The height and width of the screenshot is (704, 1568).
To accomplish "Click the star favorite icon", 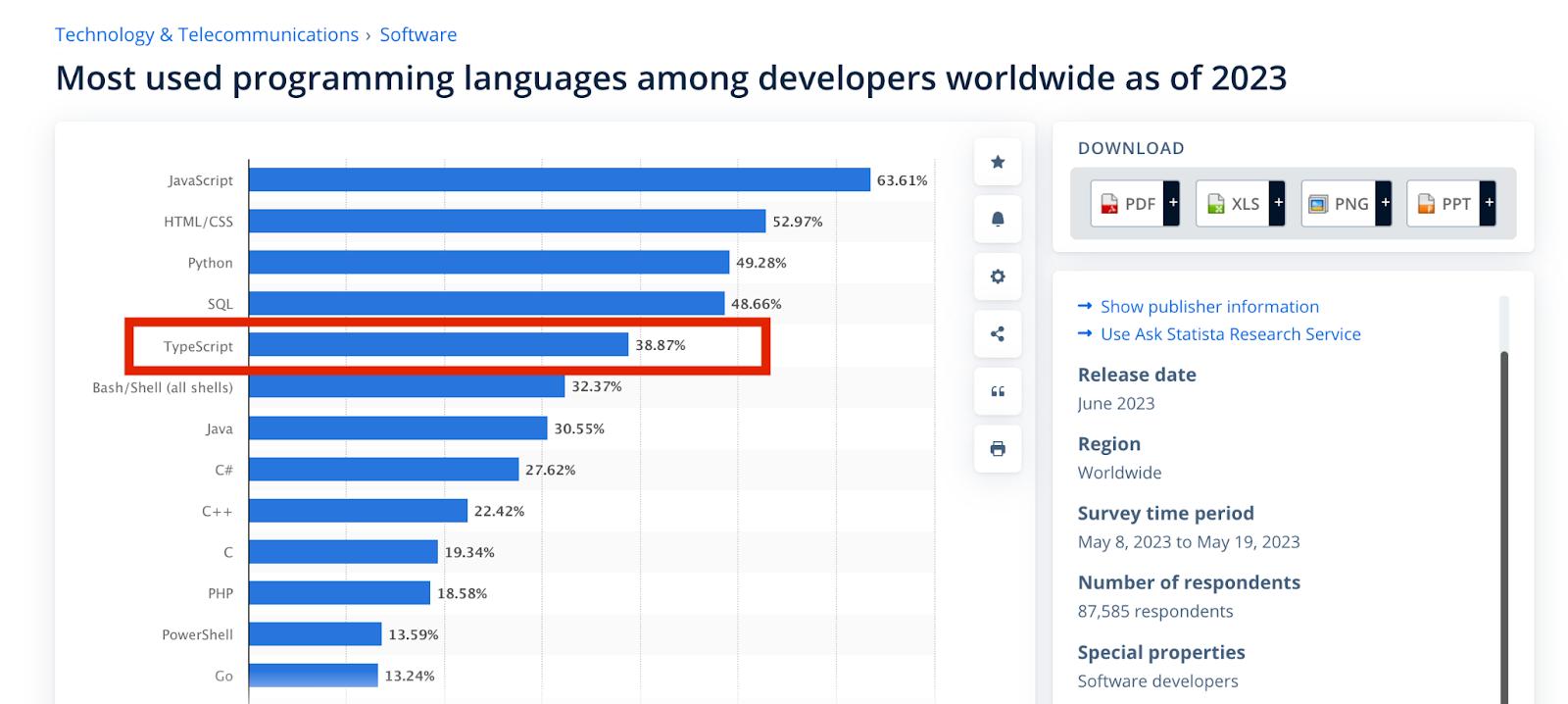I will [x=998, y=162].
